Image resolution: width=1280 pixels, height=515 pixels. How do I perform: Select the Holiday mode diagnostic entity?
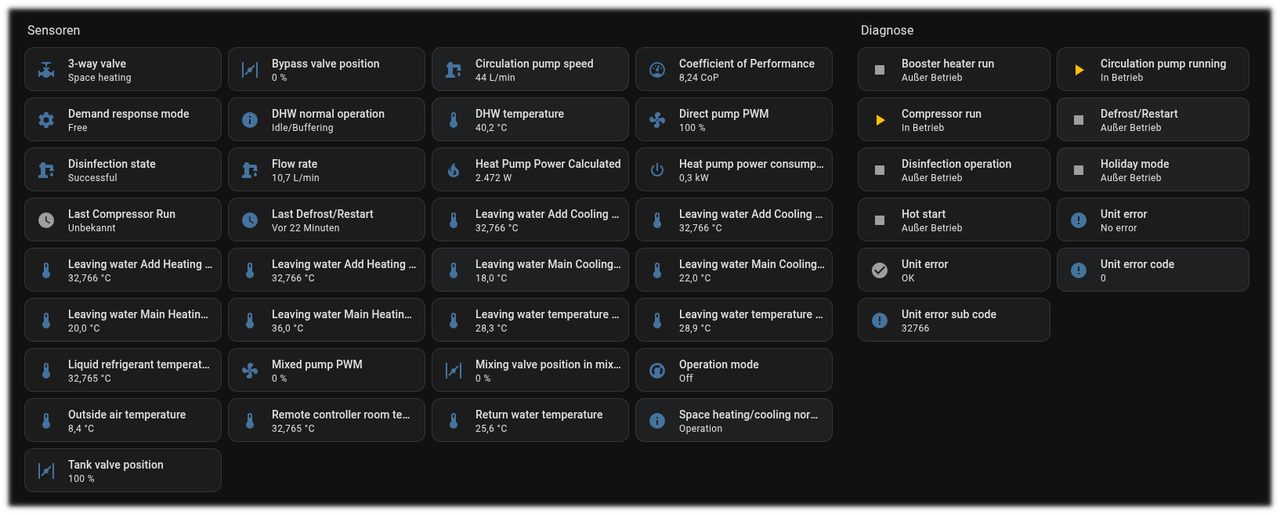click(1152, 170)
